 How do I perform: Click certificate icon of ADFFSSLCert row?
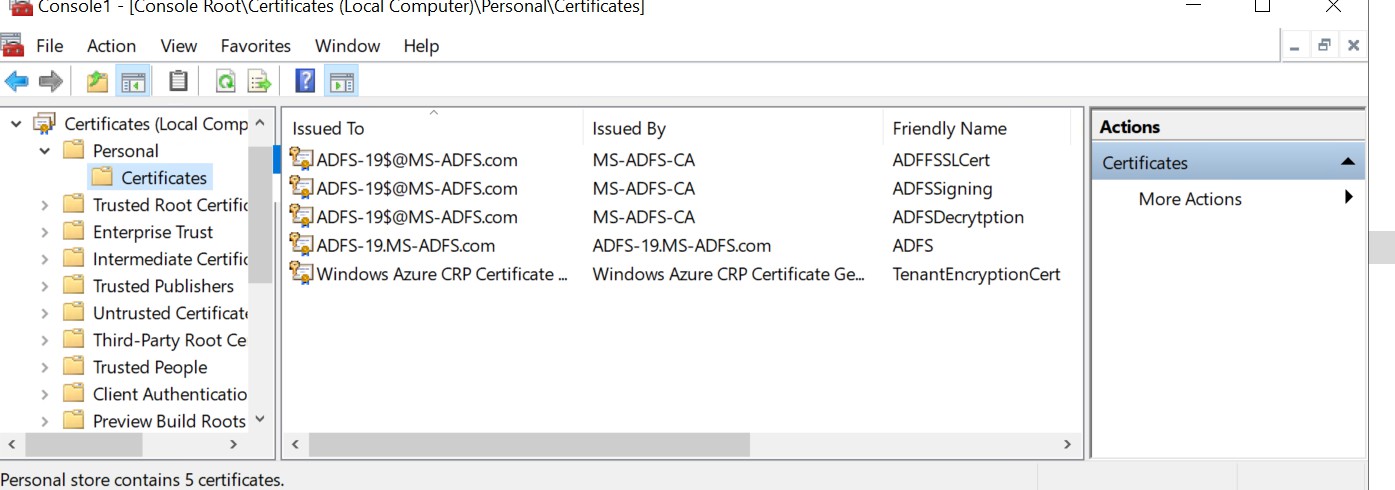pyautogui.click(x=301, y=159)
